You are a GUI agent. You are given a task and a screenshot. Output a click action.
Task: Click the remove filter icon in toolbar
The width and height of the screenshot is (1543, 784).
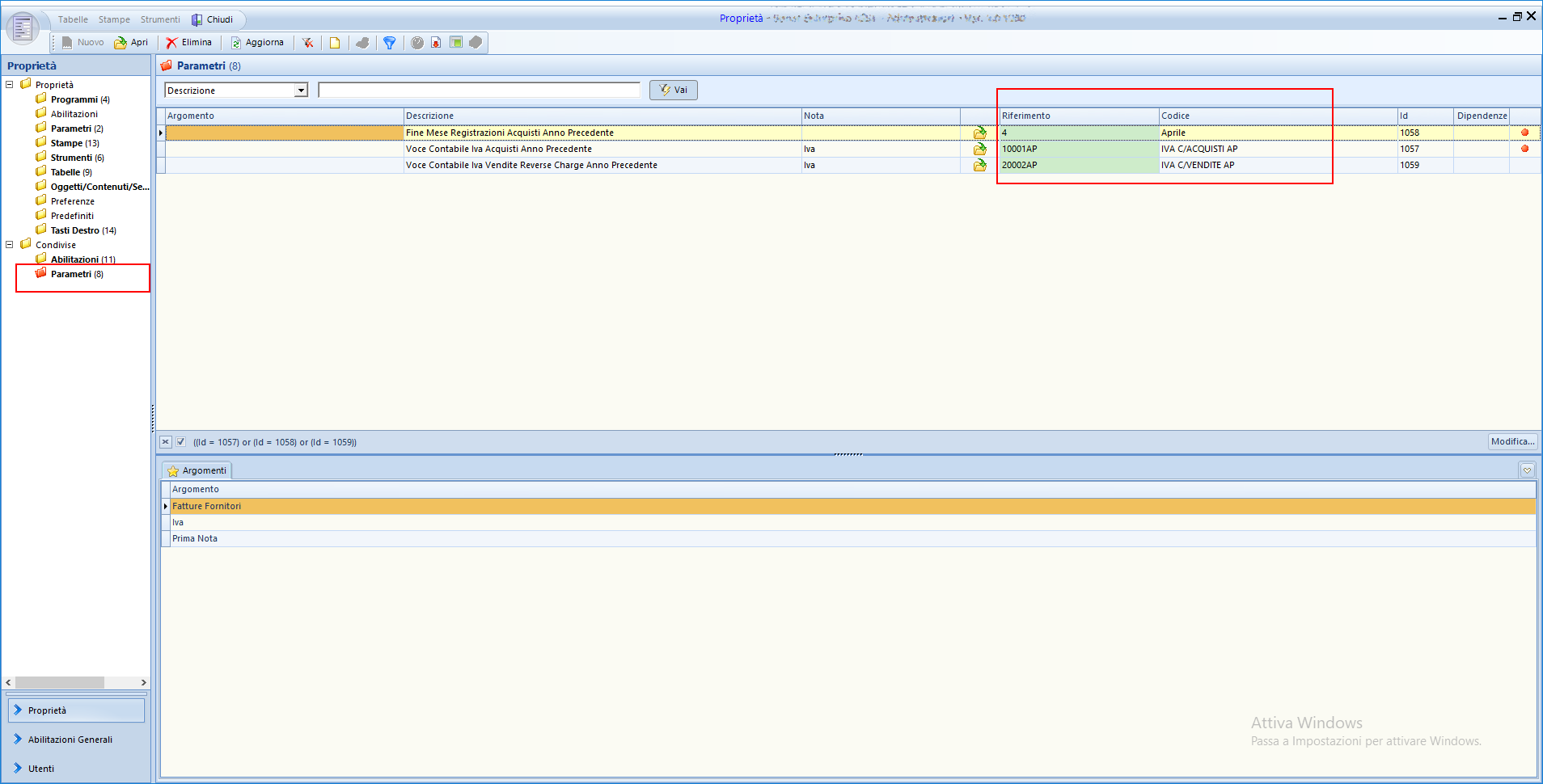coord(308,43)
